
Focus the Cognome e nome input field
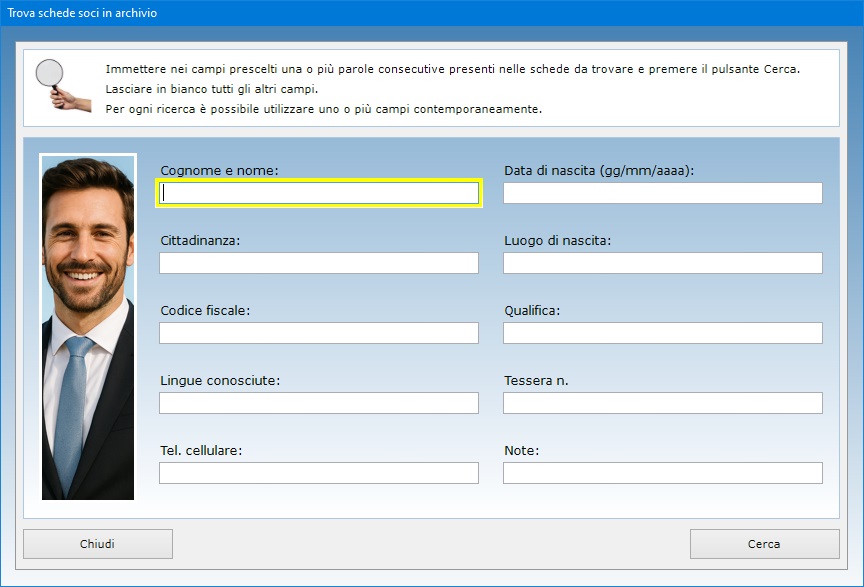pyautogui.click(x=319, y=193)
